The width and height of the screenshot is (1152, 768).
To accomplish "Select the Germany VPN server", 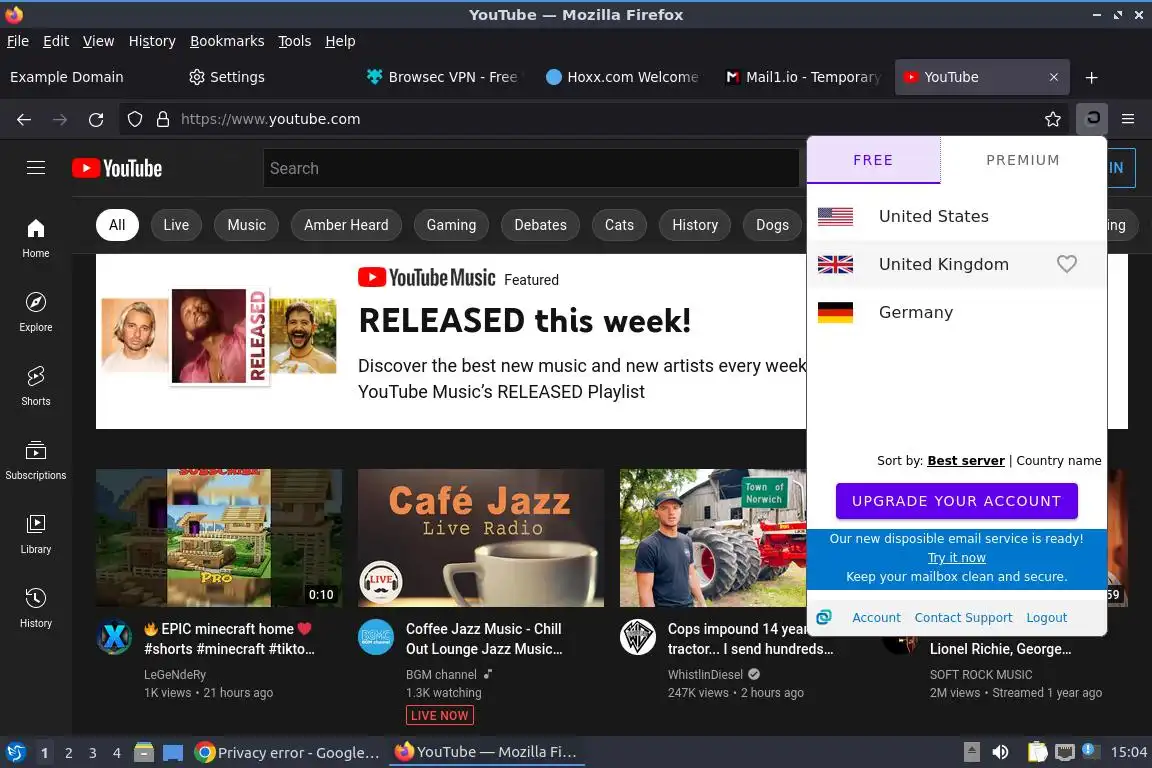I will [x=957, y=312].
